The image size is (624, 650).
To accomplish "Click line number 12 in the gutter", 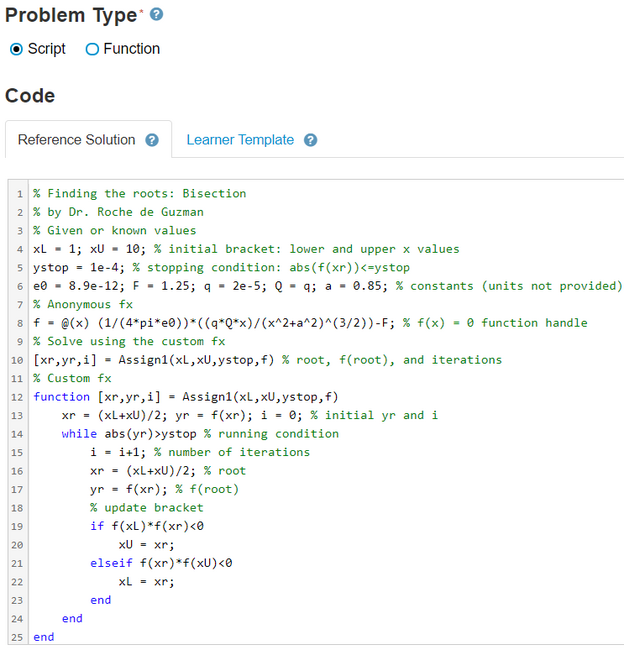I will (x=17, y=397).
